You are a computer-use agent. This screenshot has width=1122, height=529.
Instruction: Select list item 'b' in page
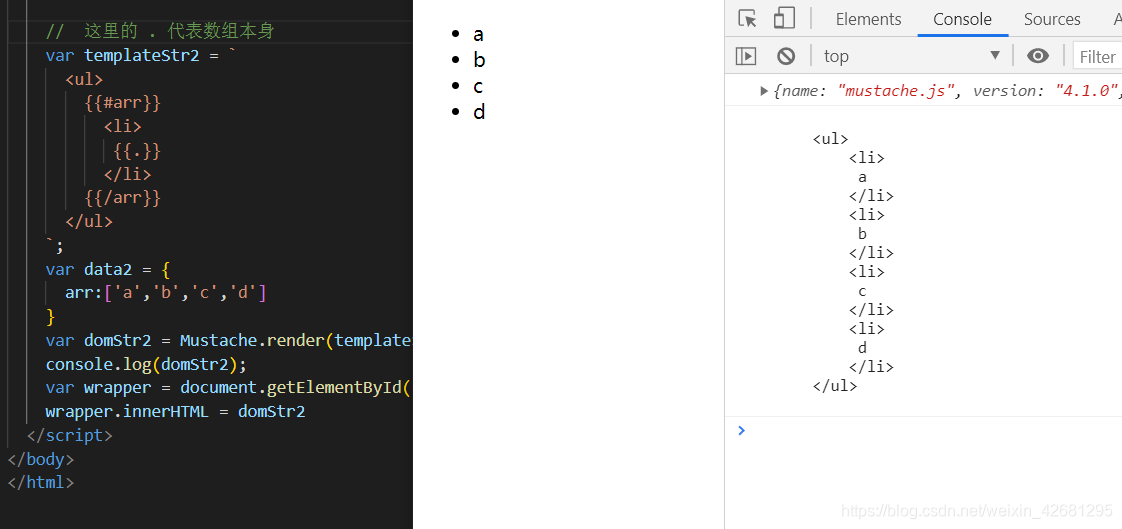479,59
